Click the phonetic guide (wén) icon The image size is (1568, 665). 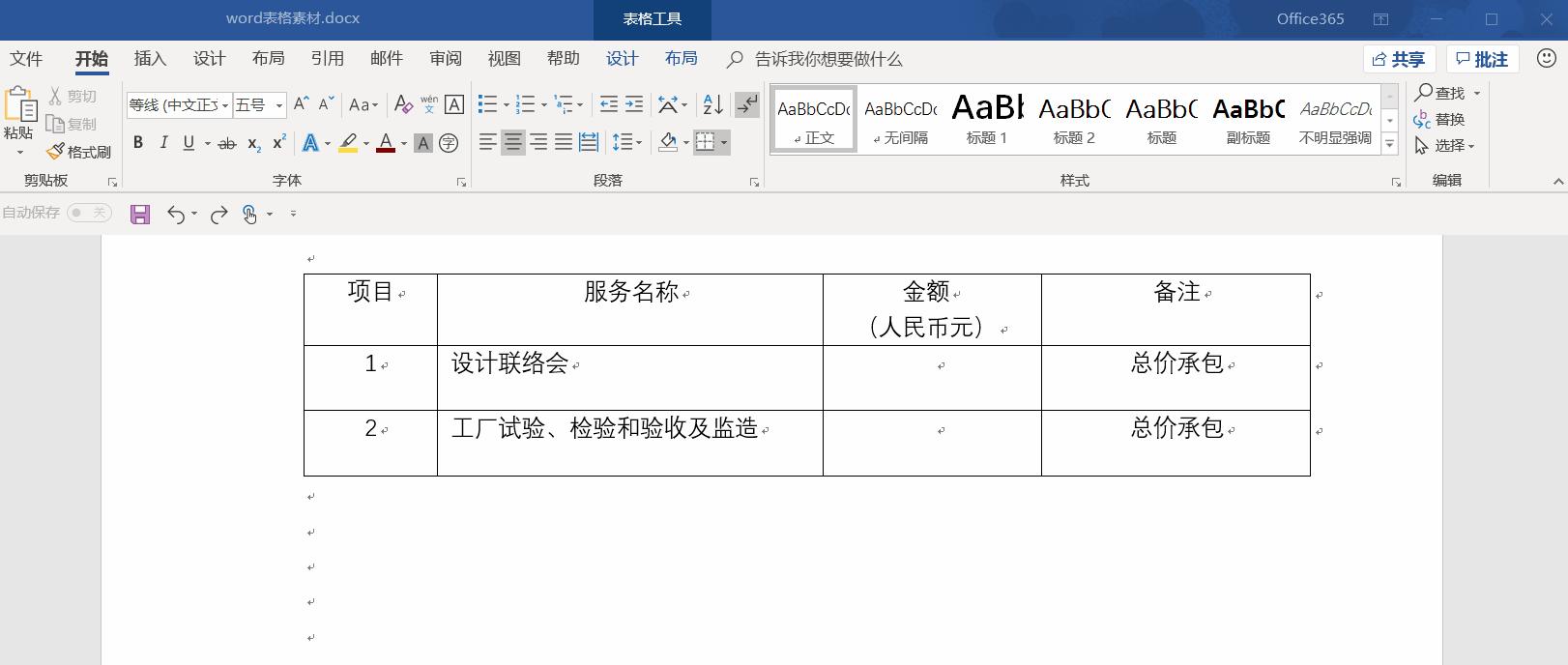(x=428, y=104)
